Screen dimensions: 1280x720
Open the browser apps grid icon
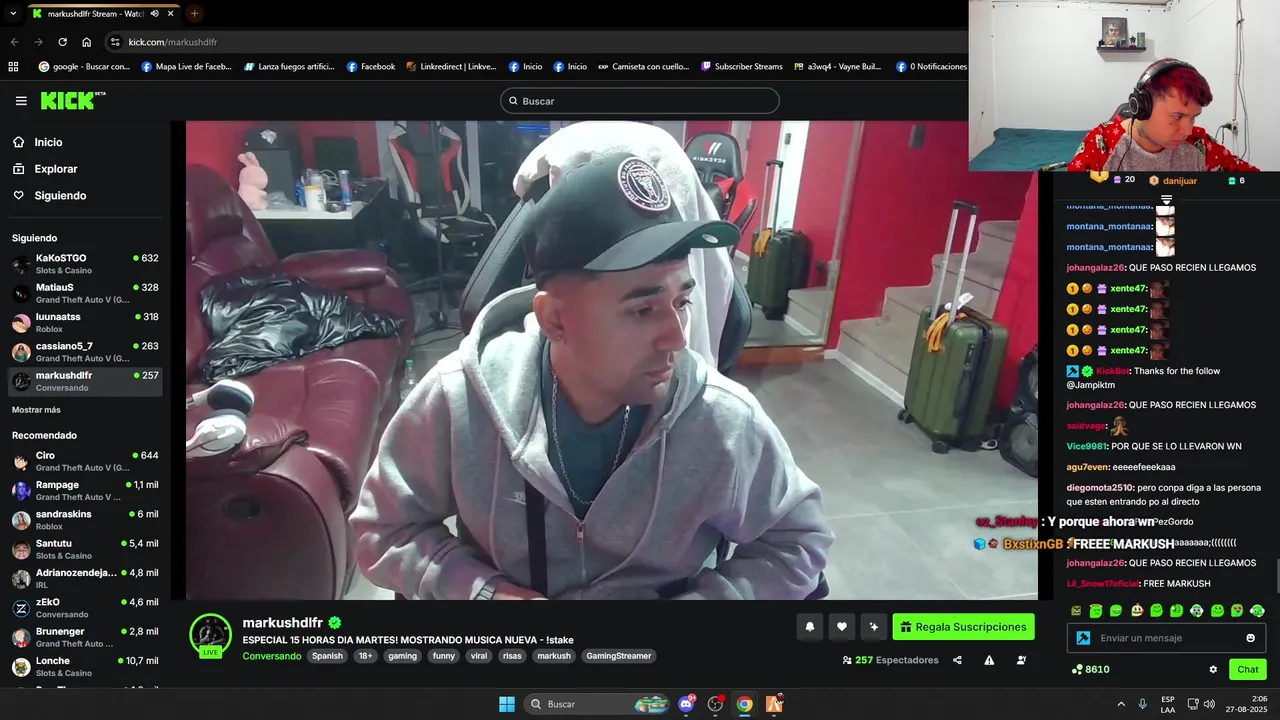[x=13, y=67]
